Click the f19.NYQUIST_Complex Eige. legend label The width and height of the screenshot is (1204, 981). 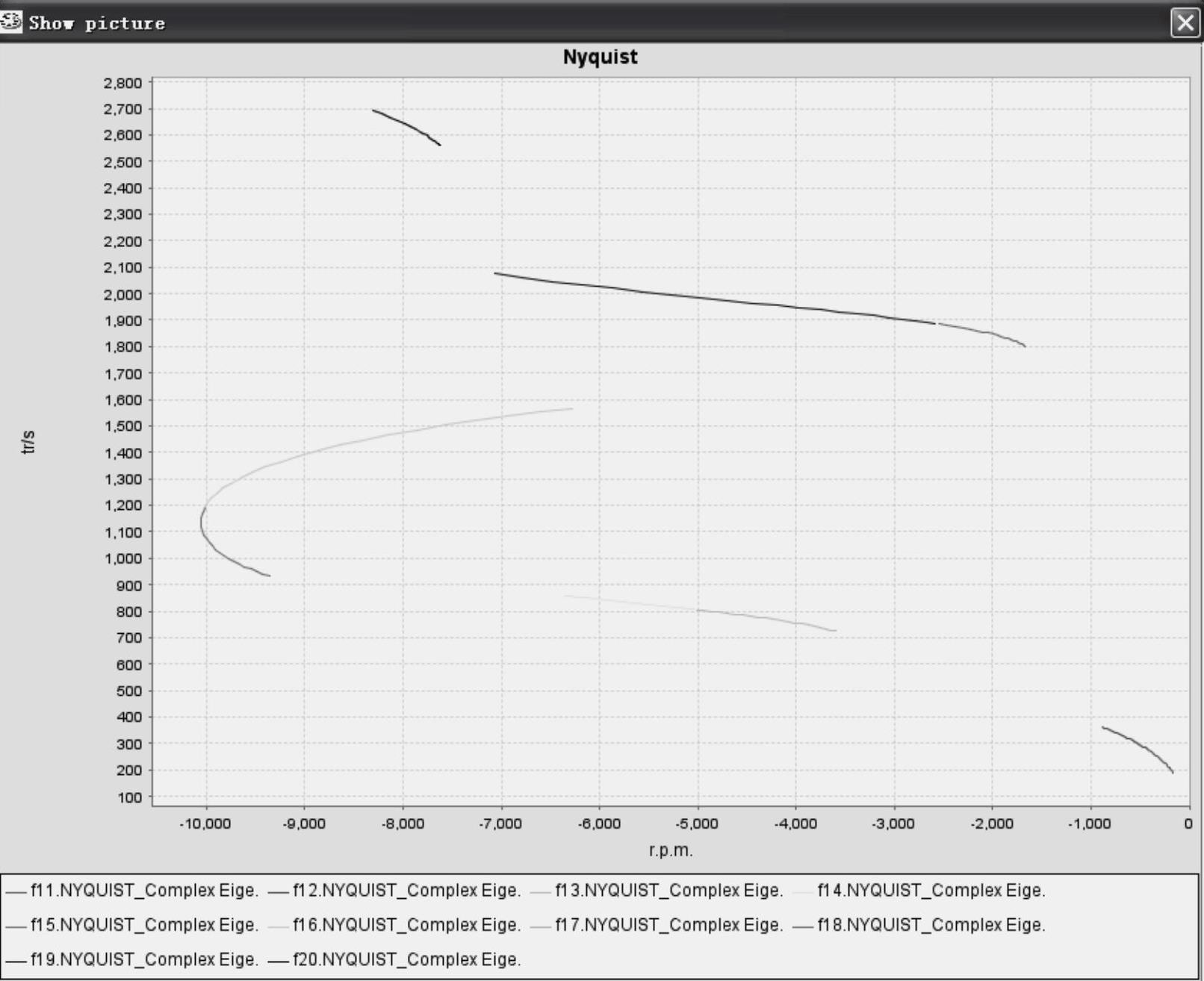[x=144, y=959]
